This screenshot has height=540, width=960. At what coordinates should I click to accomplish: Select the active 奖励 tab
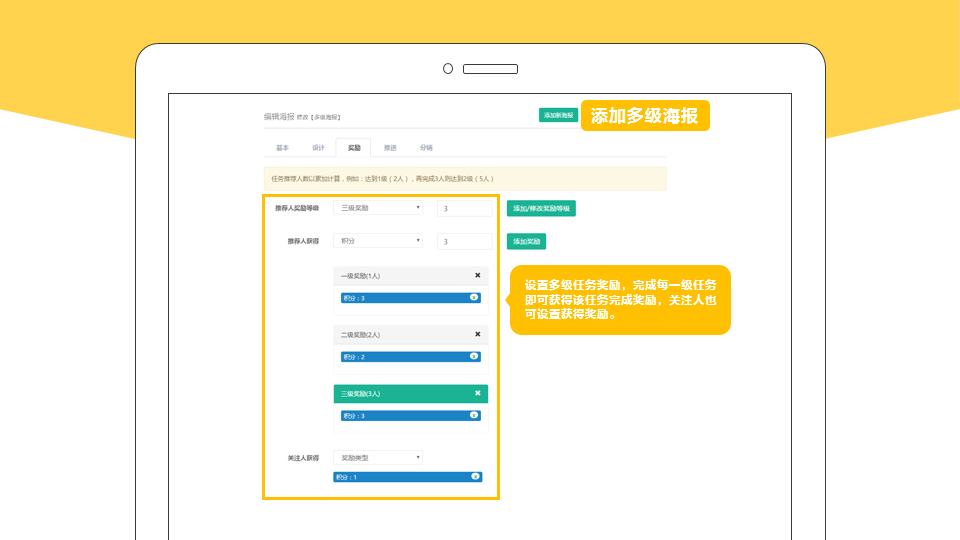(354, 148)
